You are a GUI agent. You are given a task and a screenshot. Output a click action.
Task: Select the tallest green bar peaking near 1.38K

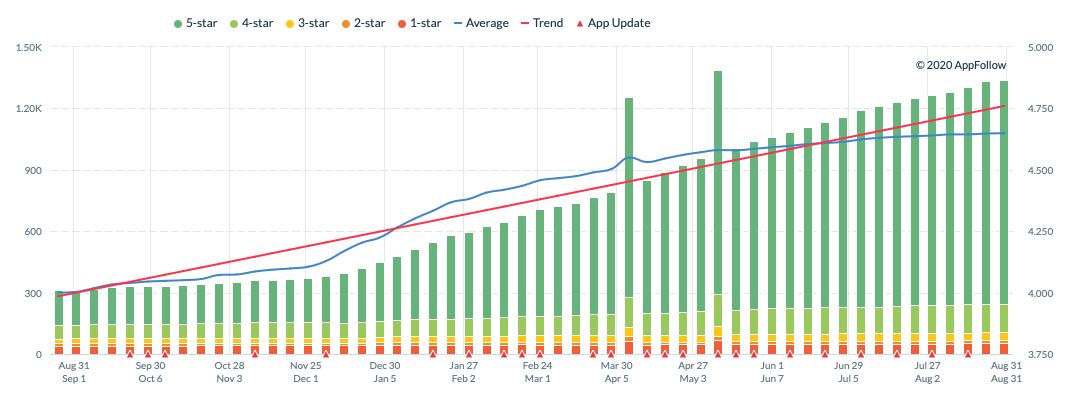point(718,212)
